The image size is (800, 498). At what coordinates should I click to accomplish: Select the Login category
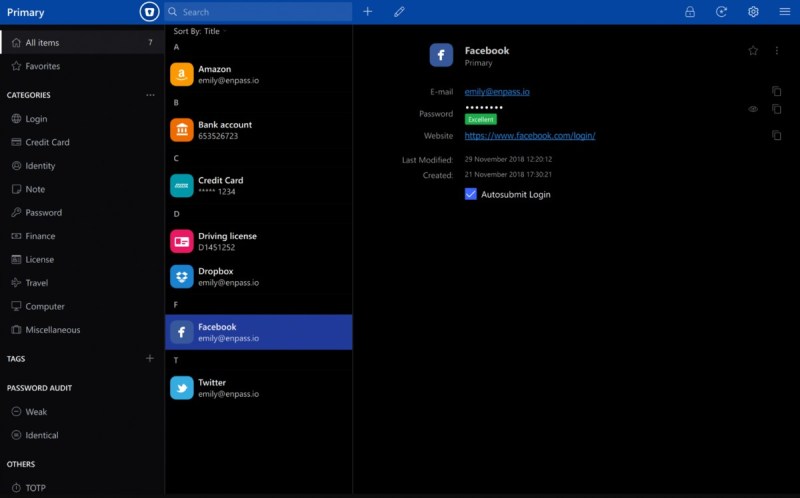coord(82,119)
